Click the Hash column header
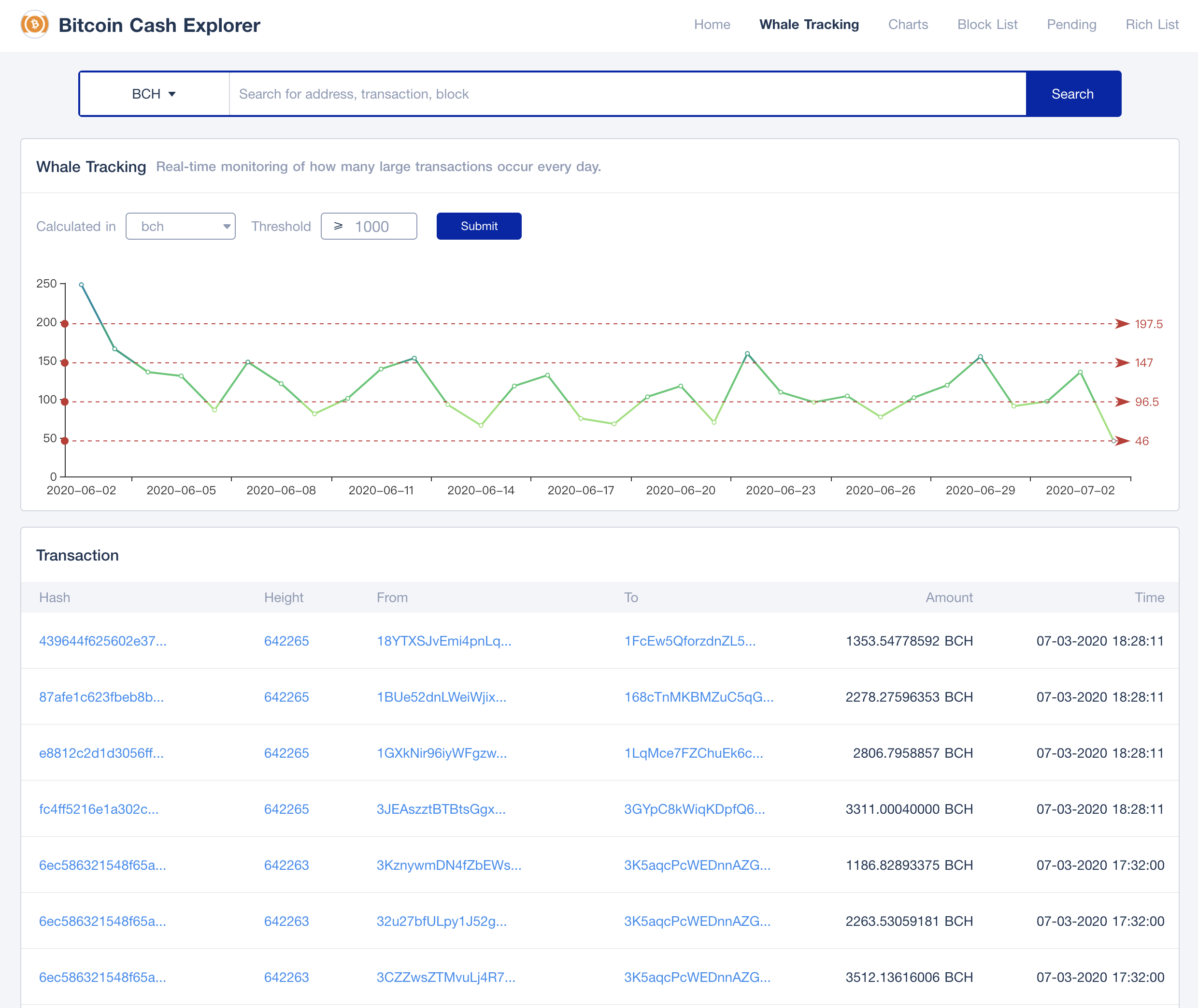1198x1008 pixels. (55, 598)
